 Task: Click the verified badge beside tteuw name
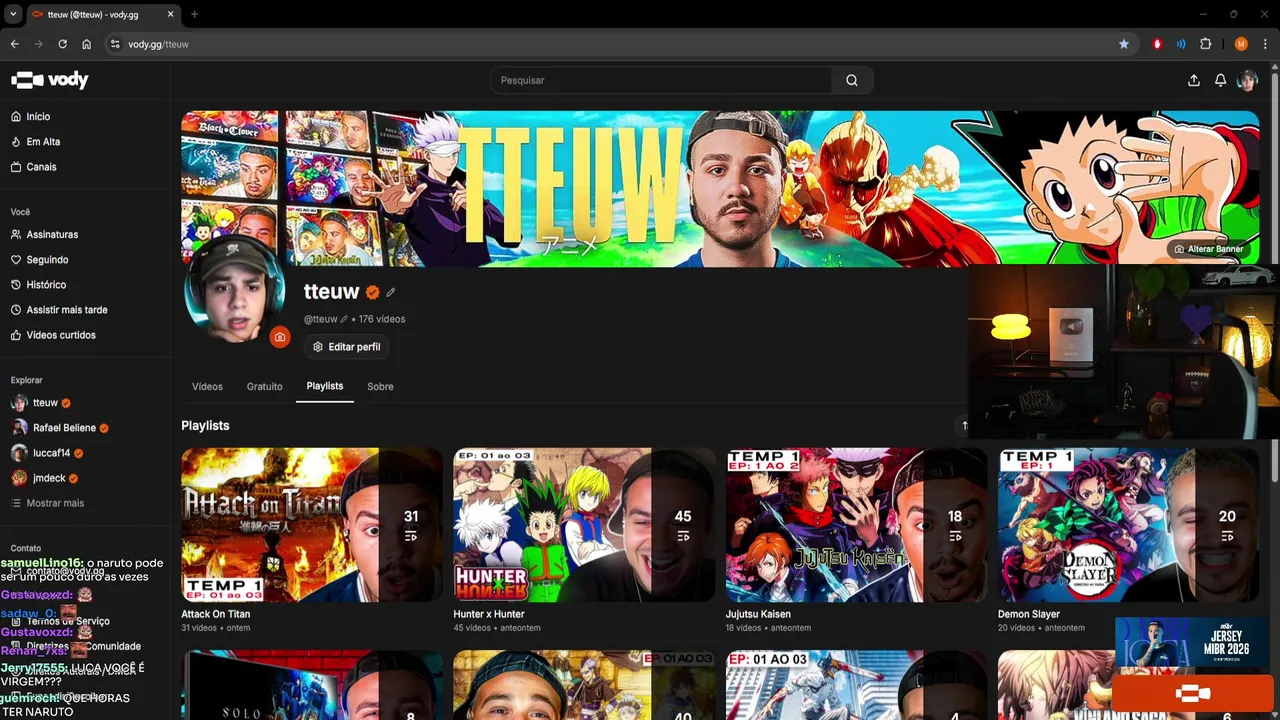[373, 292]
